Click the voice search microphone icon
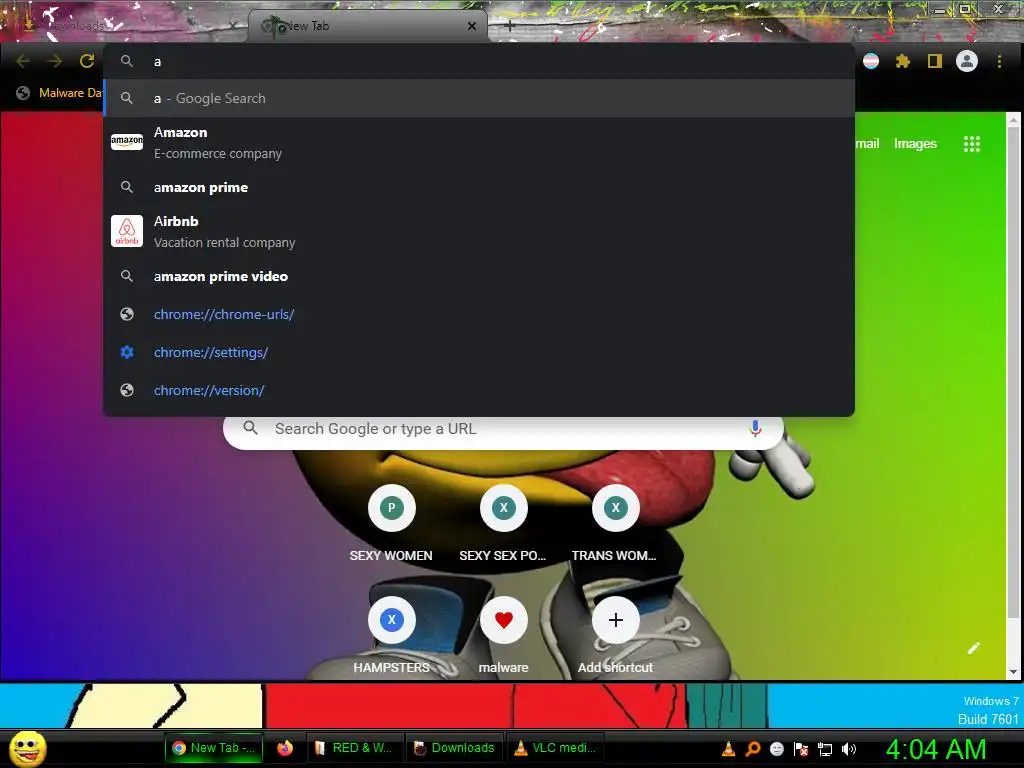This screenshot has width=1024, height=768. tap(755, 428)
